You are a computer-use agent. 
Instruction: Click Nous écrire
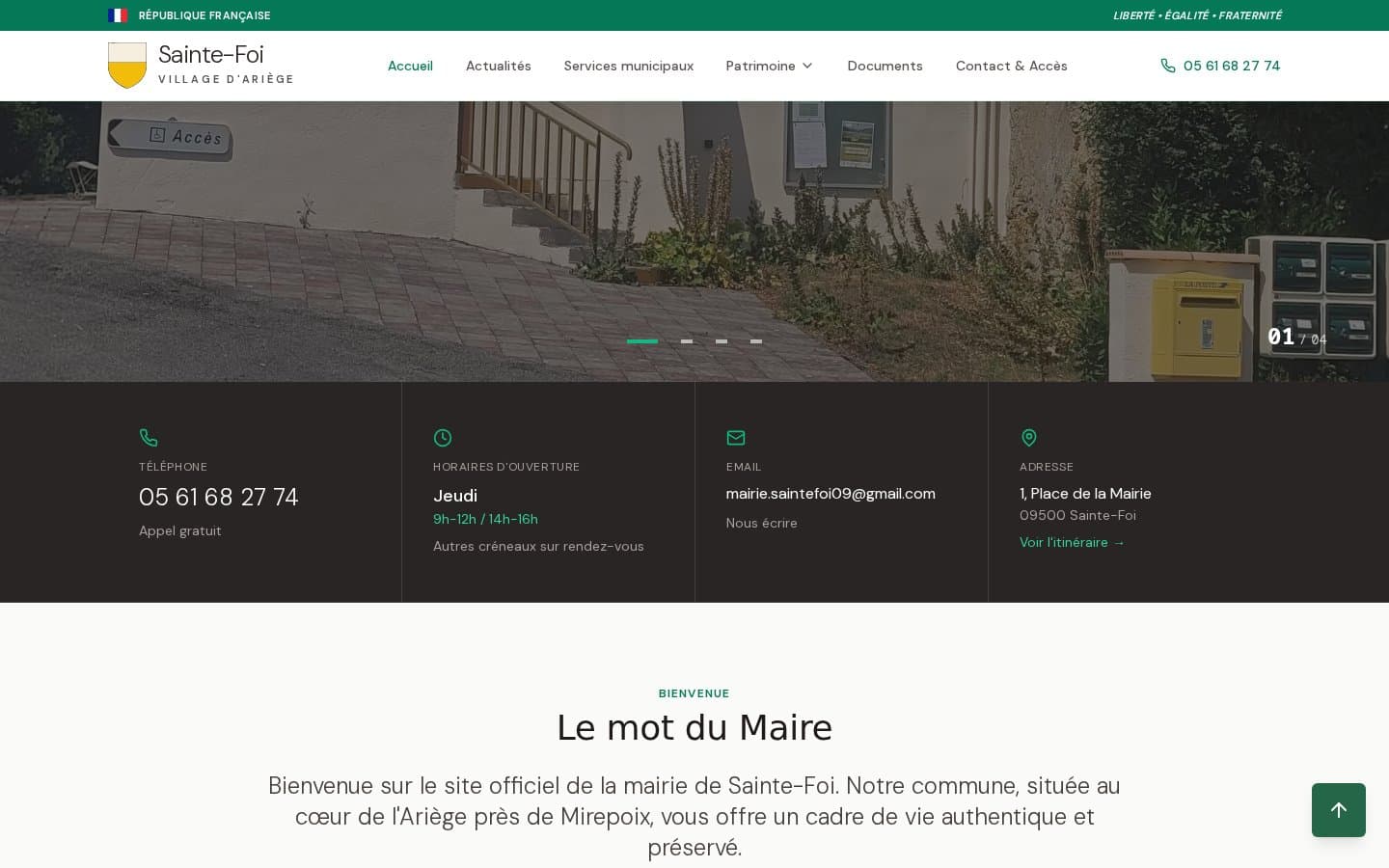click(762, 523)
